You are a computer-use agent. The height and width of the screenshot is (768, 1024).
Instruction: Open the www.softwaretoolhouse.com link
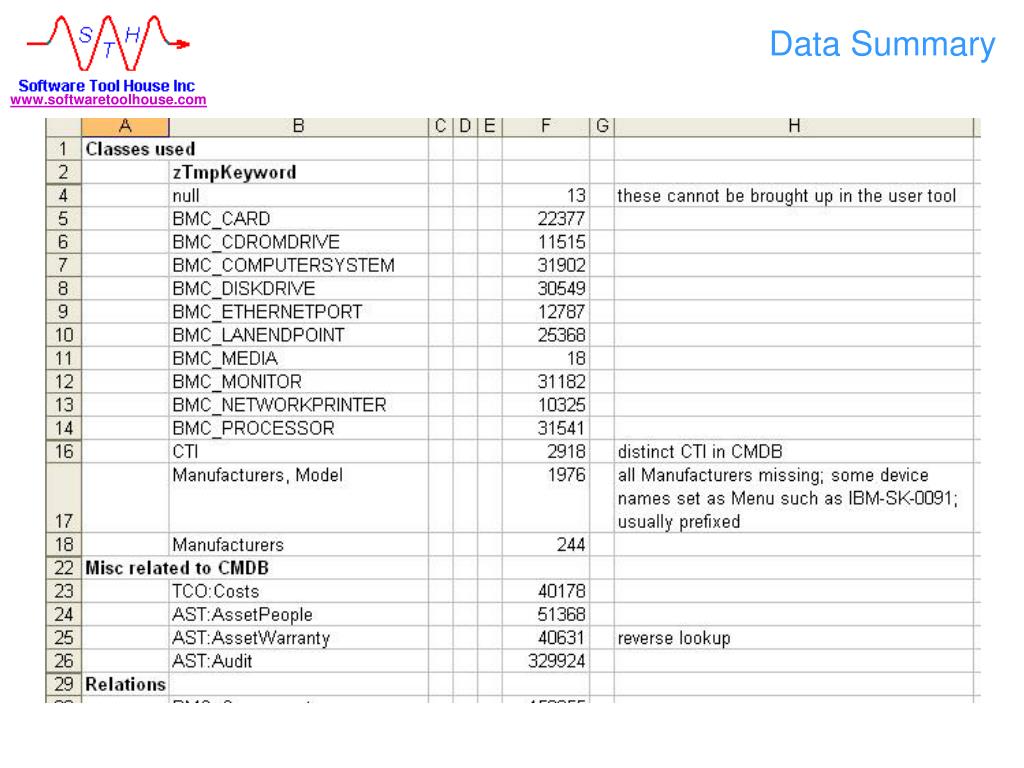coord(108,100)
